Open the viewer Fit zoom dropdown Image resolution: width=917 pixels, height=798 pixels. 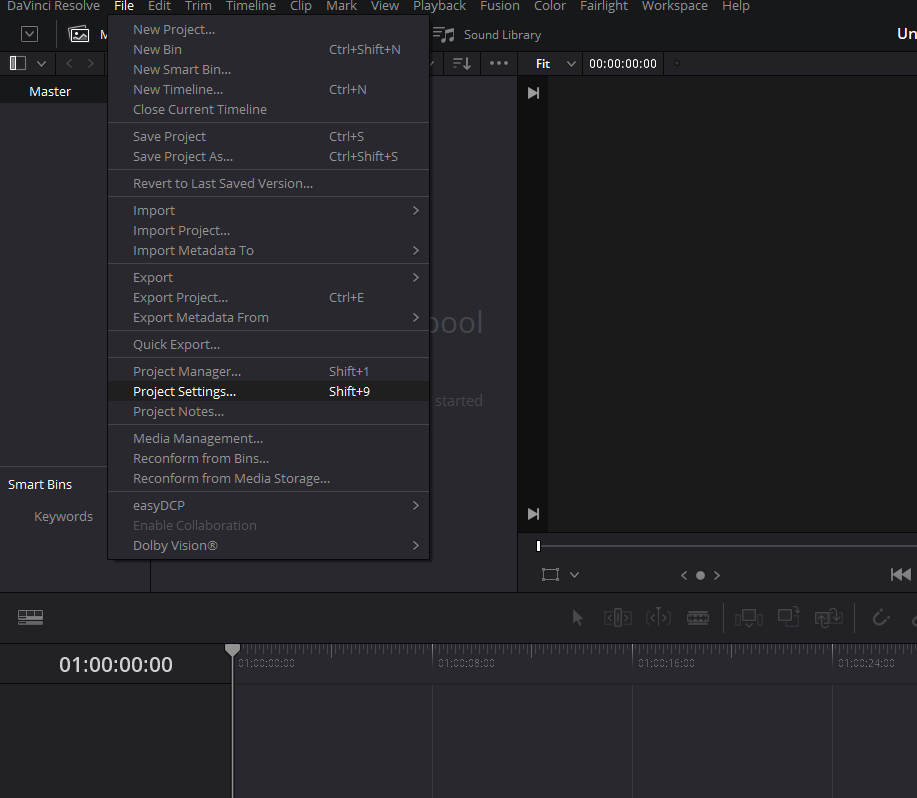click(555, 64)
